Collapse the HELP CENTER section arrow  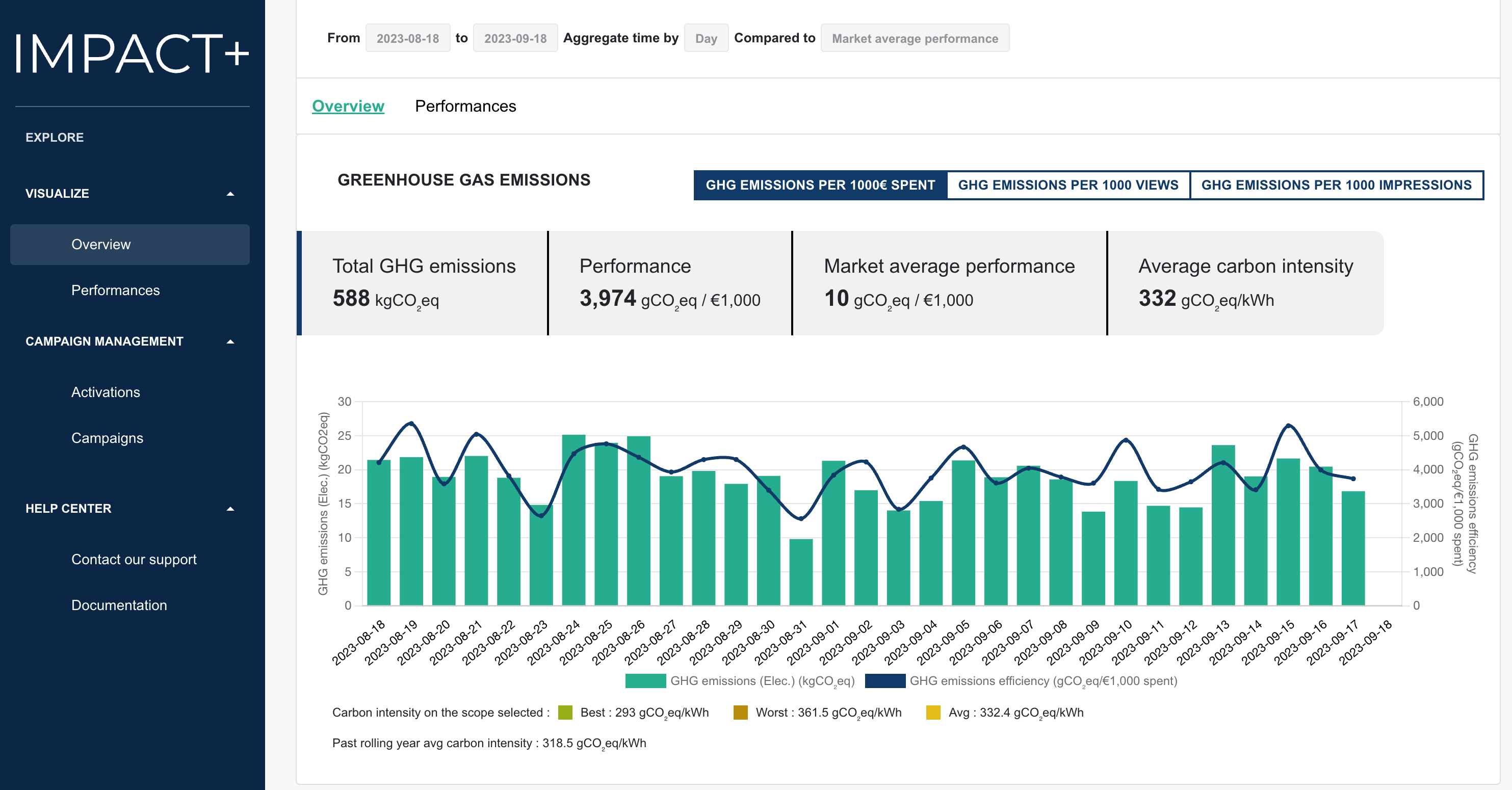(x=230, y=509)
